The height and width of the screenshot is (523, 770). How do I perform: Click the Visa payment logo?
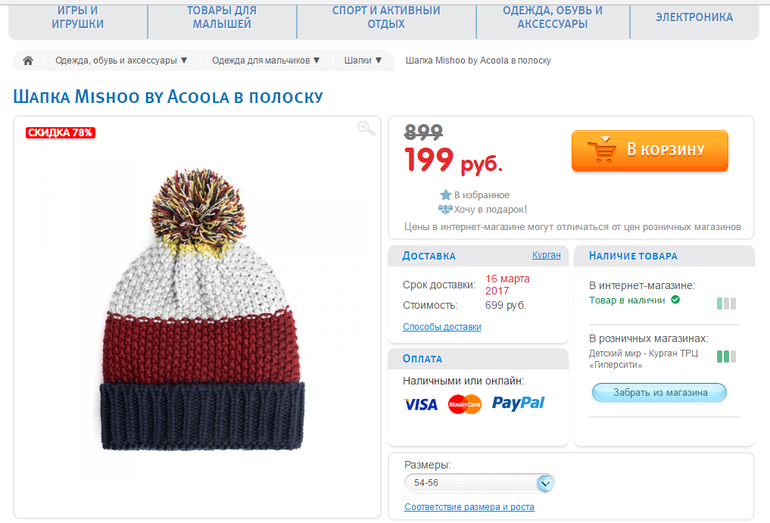pos(421,404)
